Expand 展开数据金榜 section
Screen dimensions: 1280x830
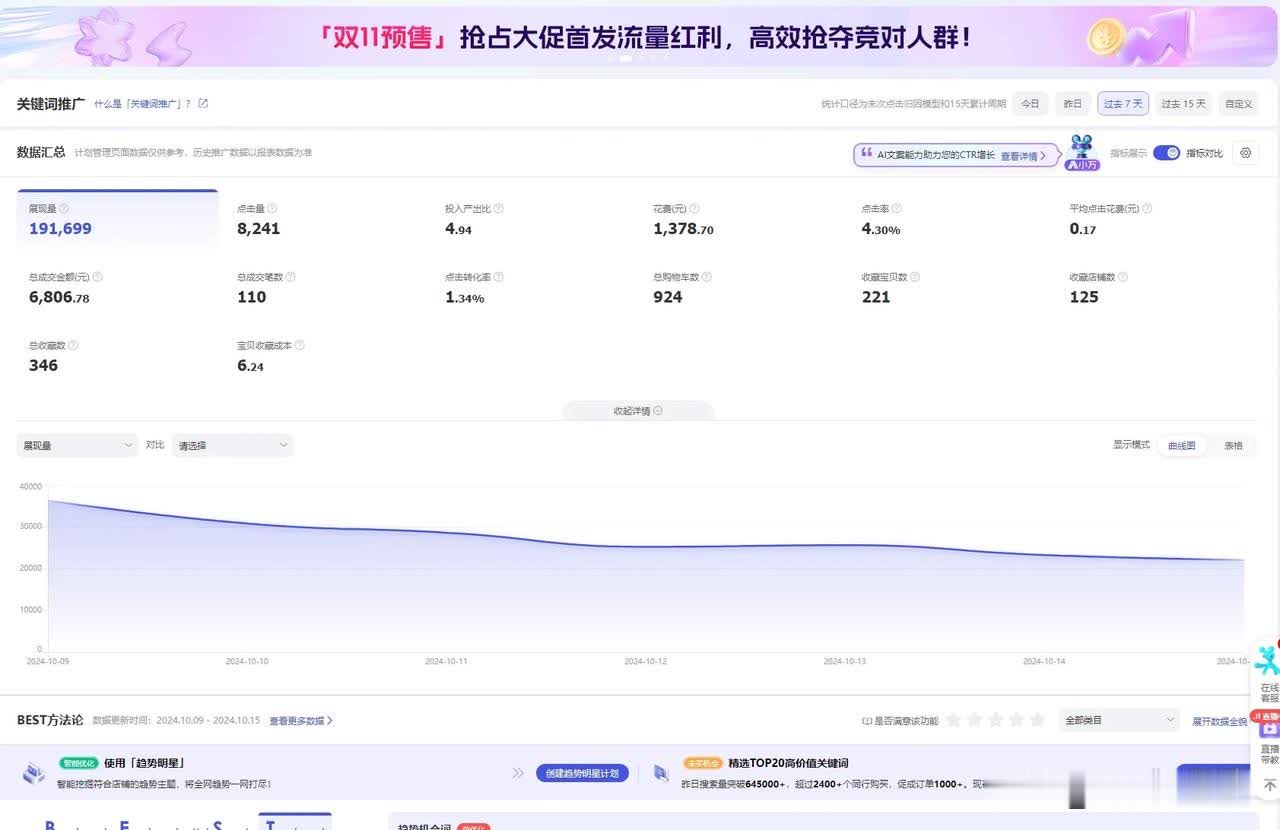[x=1219, y=721]
